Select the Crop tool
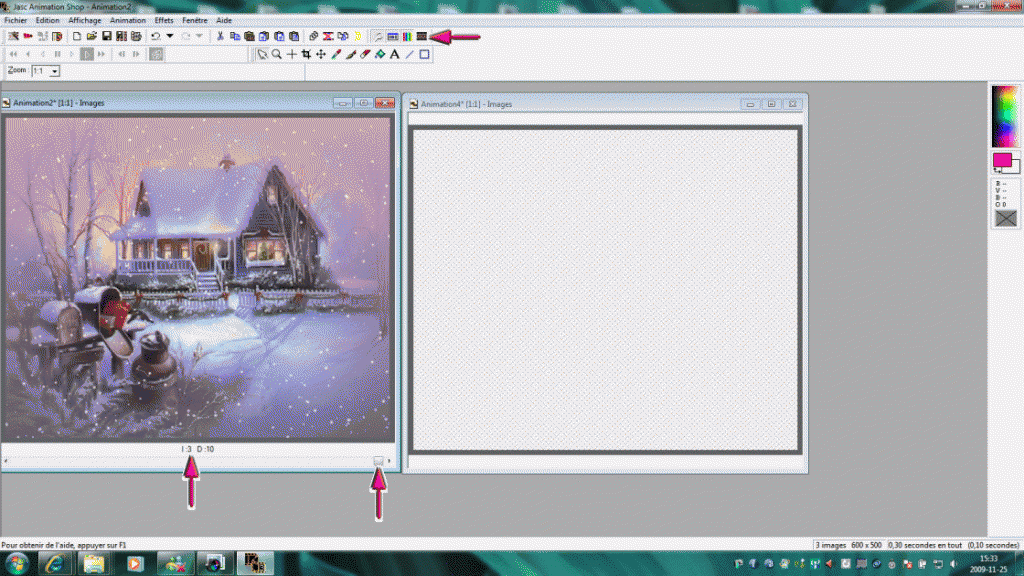Image resolution: width=1024 pixels, height=576 pixels. click(306, 55)
